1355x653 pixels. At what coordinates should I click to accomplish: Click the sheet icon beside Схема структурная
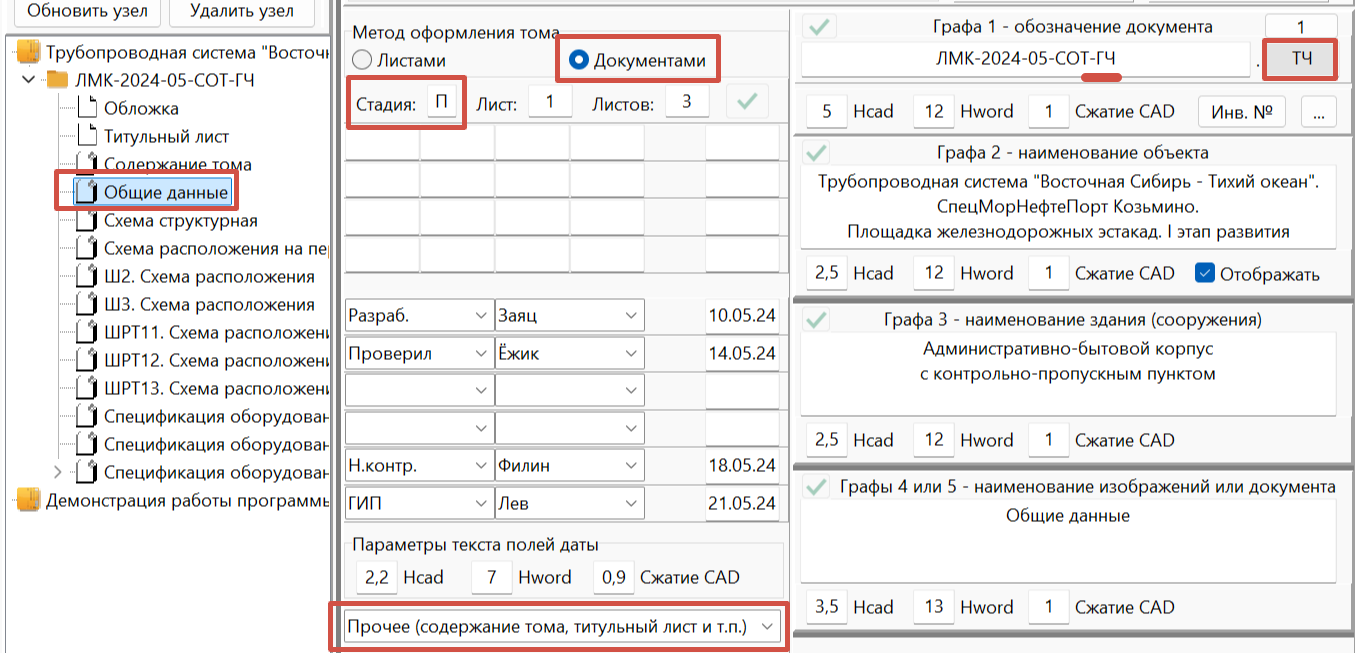(88, 220)
